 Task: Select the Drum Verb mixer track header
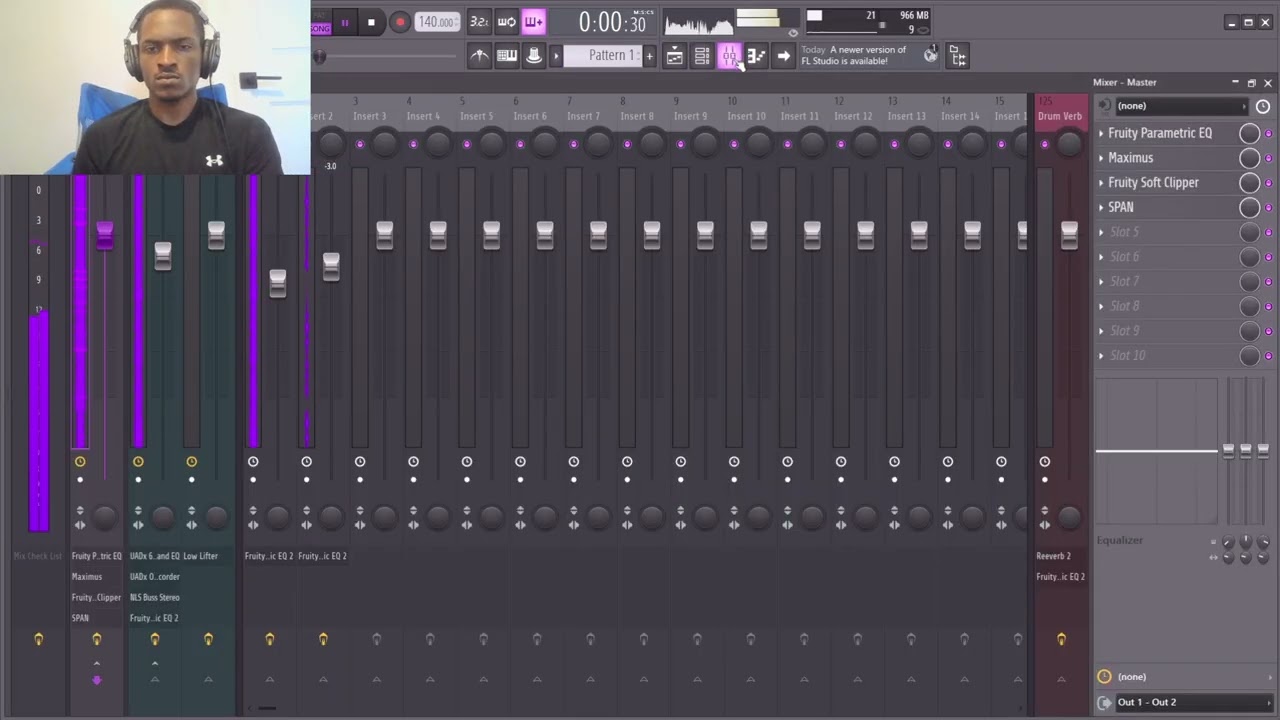click(1060, 111)
